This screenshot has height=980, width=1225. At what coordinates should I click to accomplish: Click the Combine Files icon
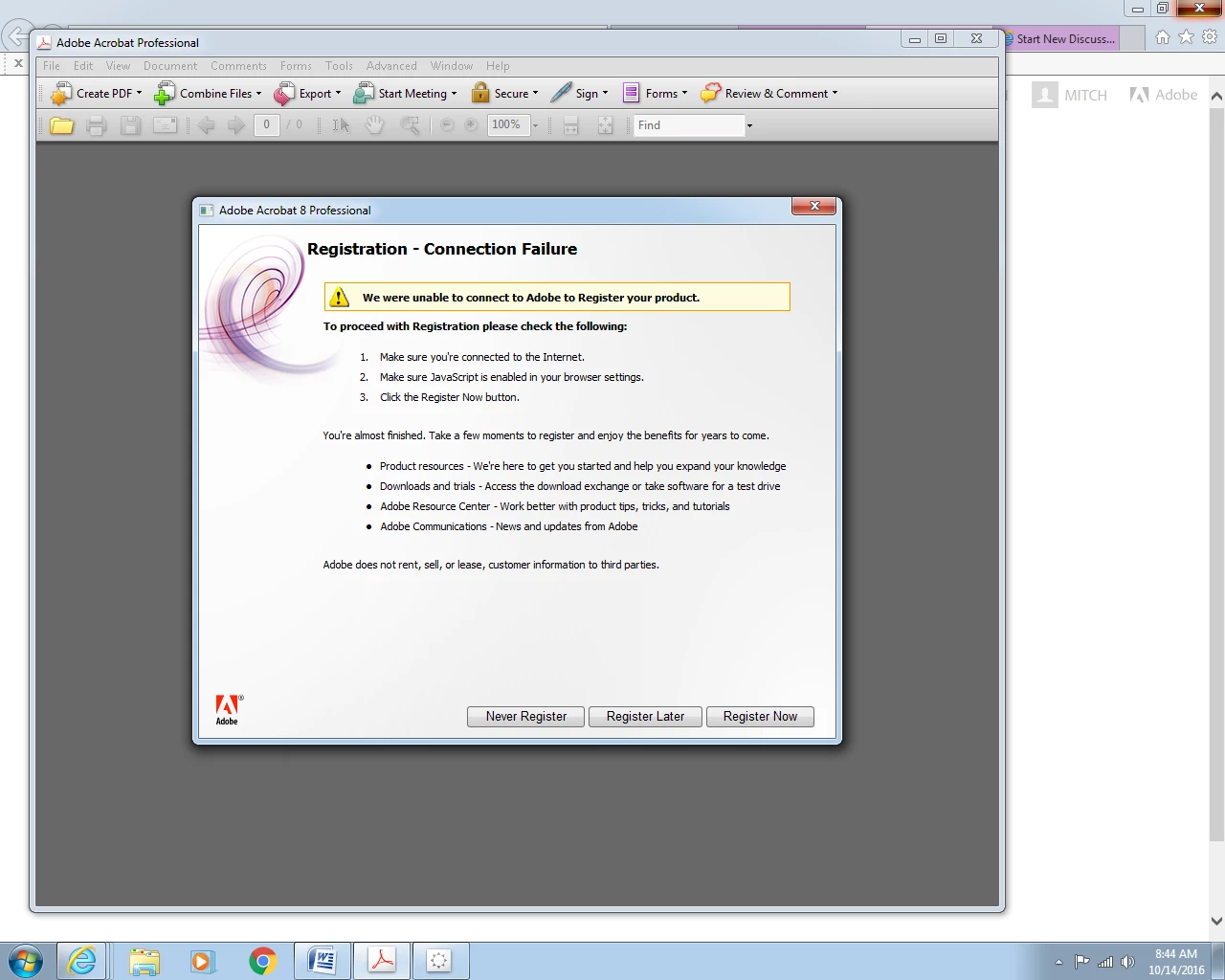click(165, 93)
